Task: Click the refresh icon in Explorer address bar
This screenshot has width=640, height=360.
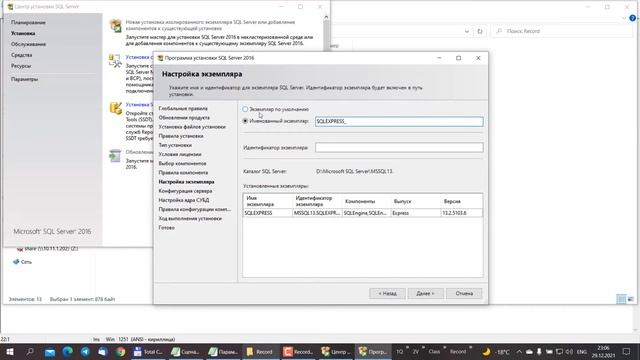Action: pyautogui.click(x=480, y=31)
